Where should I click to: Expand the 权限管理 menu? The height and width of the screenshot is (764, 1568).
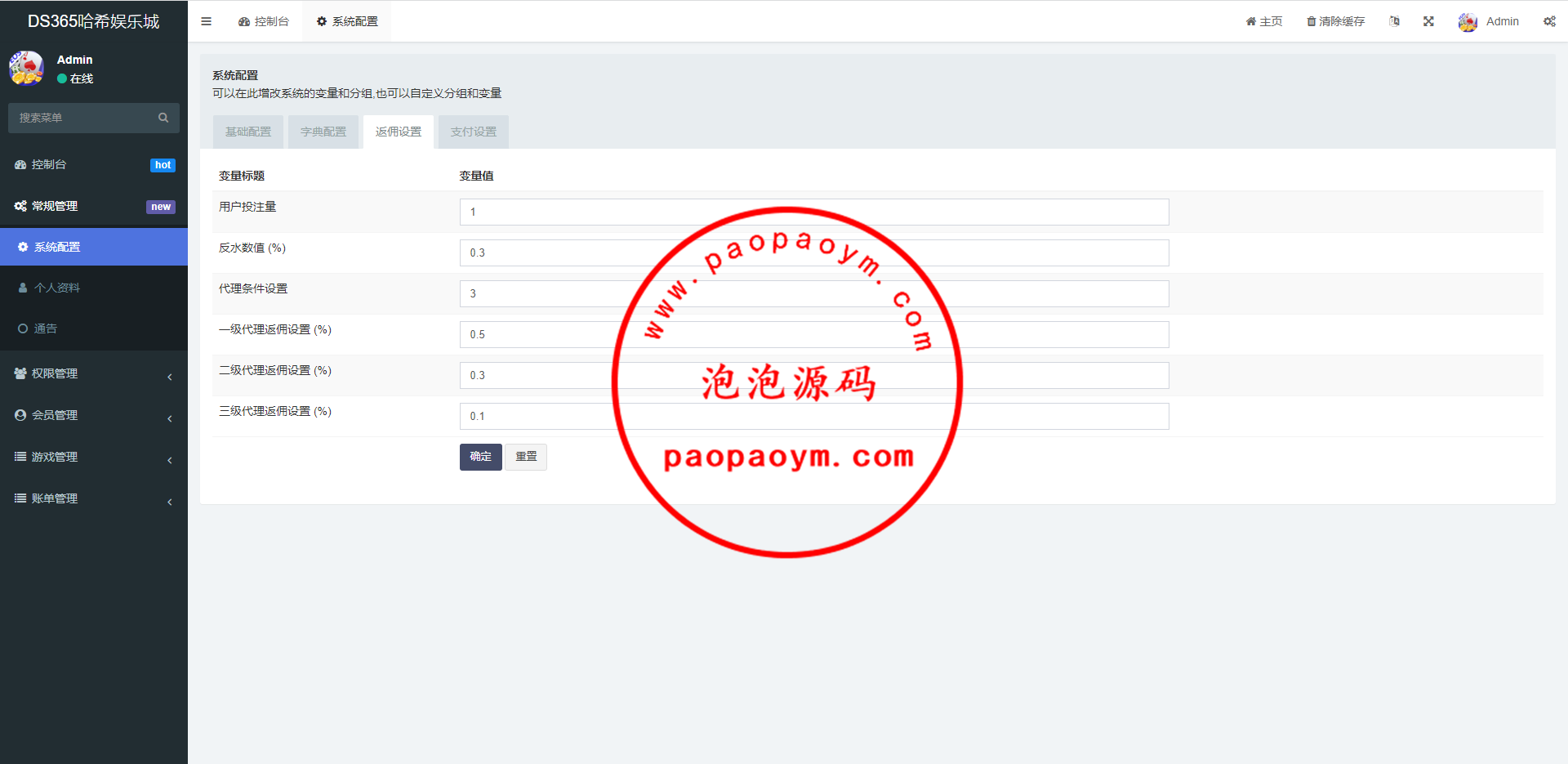pos(94,373)
